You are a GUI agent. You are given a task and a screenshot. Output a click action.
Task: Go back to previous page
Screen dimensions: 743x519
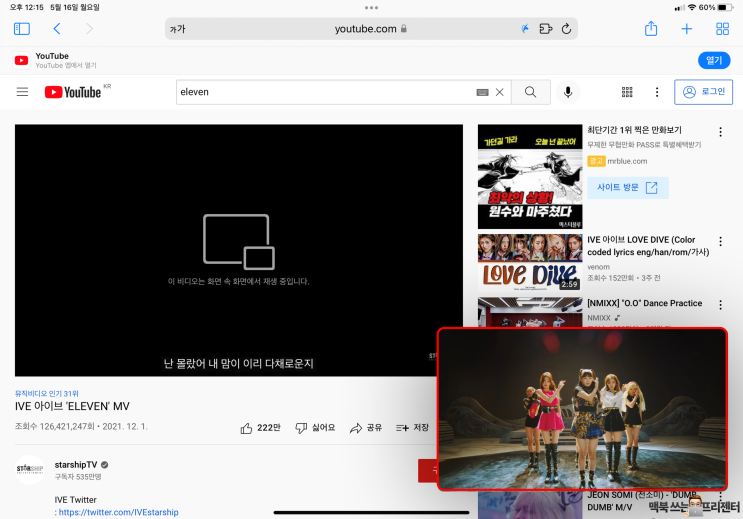57,29
